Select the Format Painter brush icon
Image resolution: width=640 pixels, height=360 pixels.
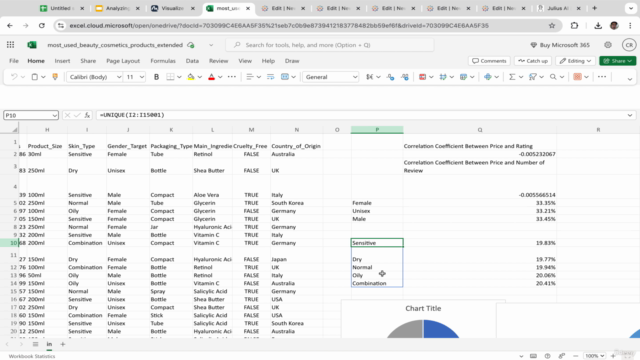[55, 77]
